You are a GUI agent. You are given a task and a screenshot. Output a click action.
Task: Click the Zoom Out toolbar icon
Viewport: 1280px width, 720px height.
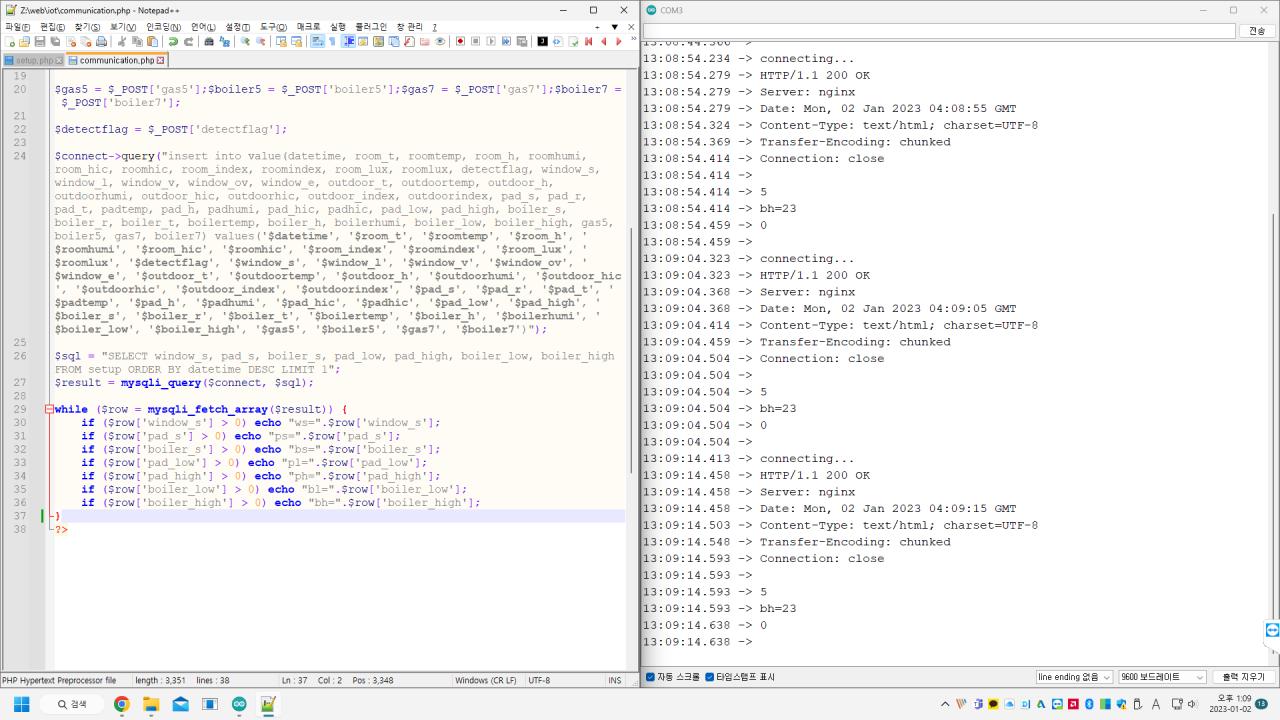[260, 42]
